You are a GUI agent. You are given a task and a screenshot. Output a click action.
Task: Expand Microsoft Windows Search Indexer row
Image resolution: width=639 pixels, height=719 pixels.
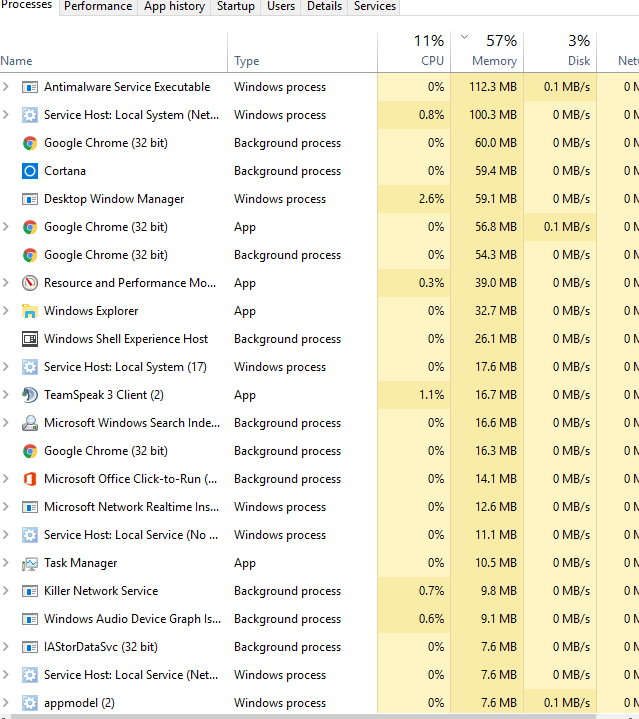(6, 422)
